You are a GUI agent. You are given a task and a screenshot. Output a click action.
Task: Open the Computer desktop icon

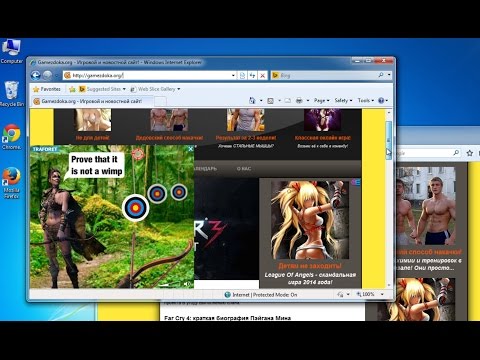11,51
